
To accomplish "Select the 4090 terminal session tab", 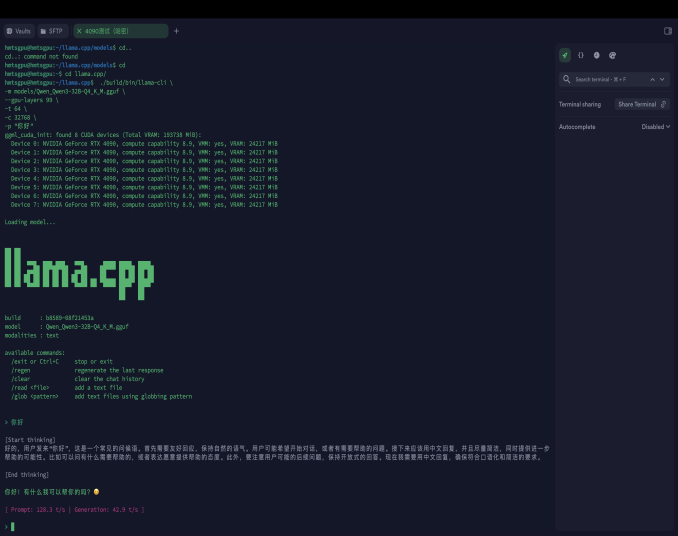I will point(121,31).
